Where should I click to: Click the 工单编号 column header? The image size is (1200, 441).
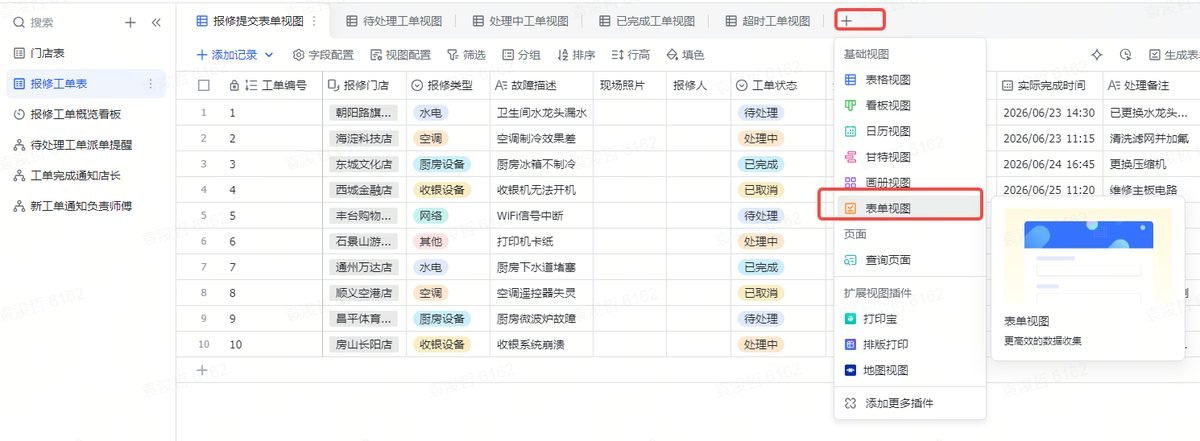271,86
